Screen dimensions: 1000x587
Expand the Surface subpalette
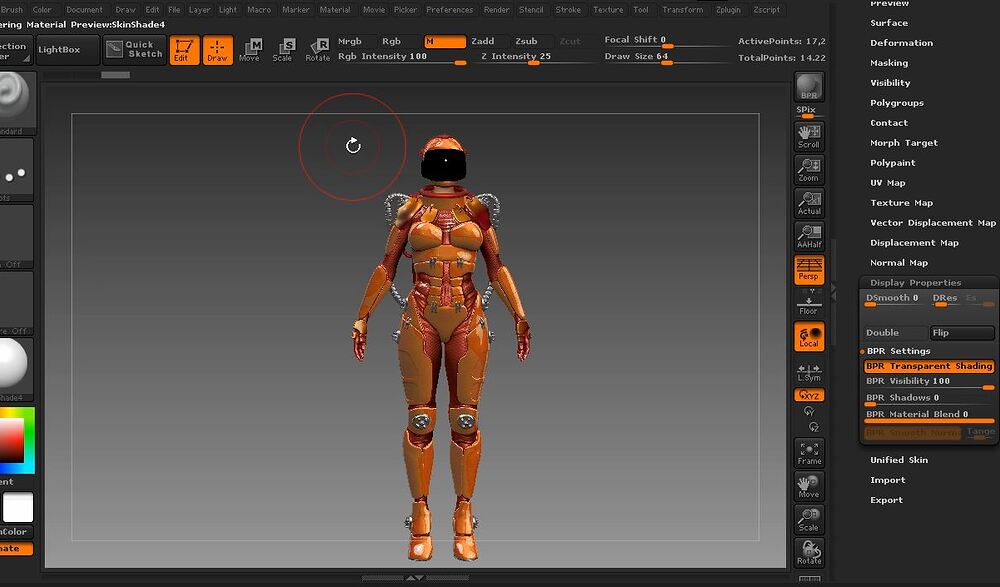pos(889,23)
